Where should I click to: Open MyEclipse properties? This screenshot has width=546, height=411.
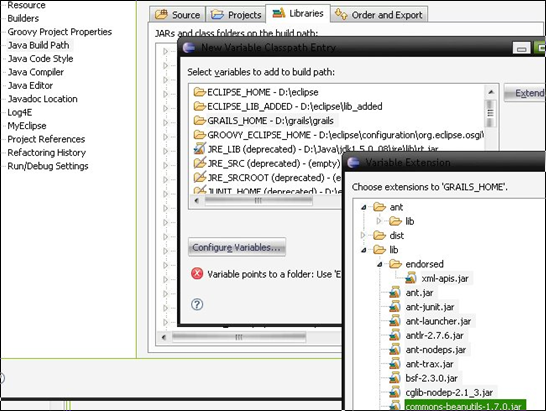[x=27, y=126]
